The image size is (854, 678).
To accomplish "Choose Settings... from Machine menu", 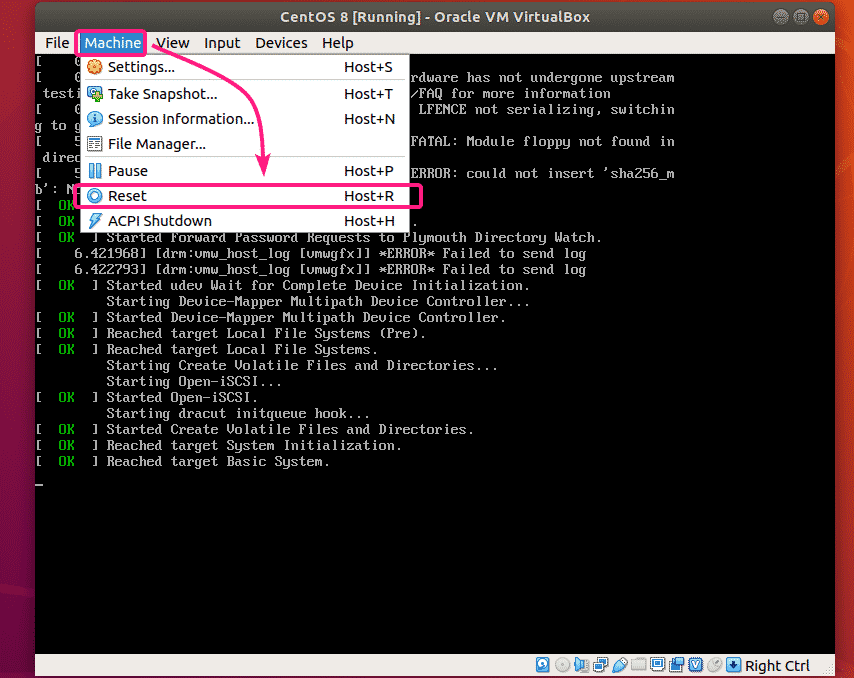I will [x=245, y=67].
